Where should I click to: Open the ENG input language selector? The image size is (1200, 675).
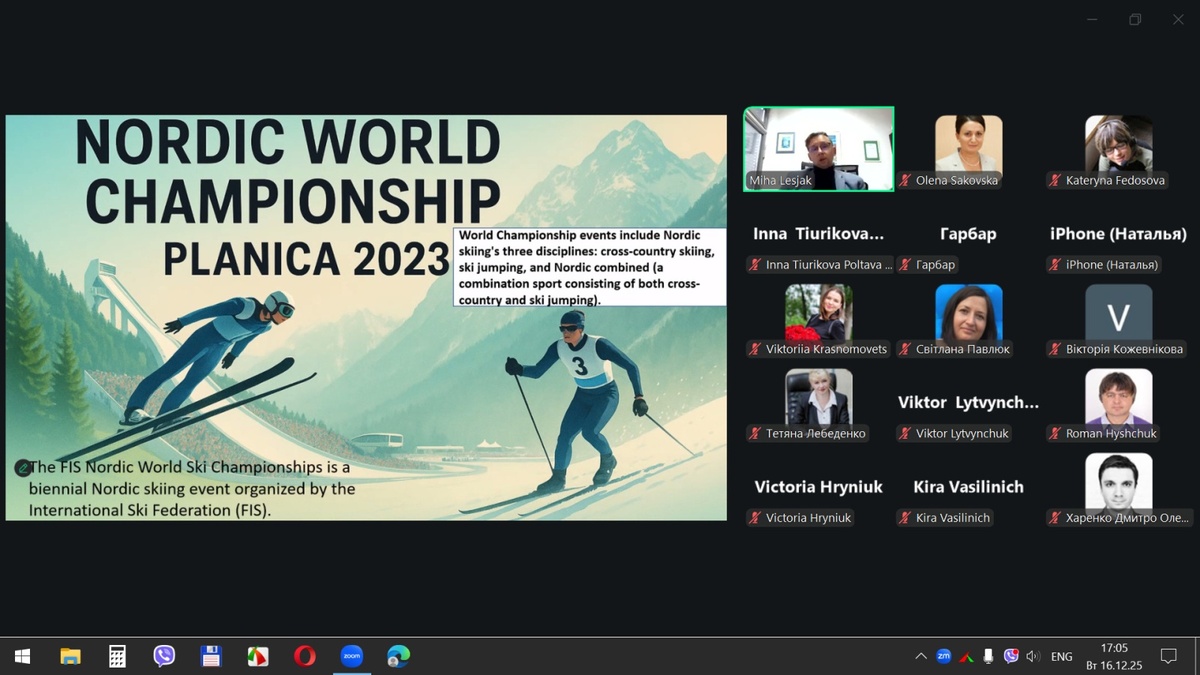[1061, 656]
